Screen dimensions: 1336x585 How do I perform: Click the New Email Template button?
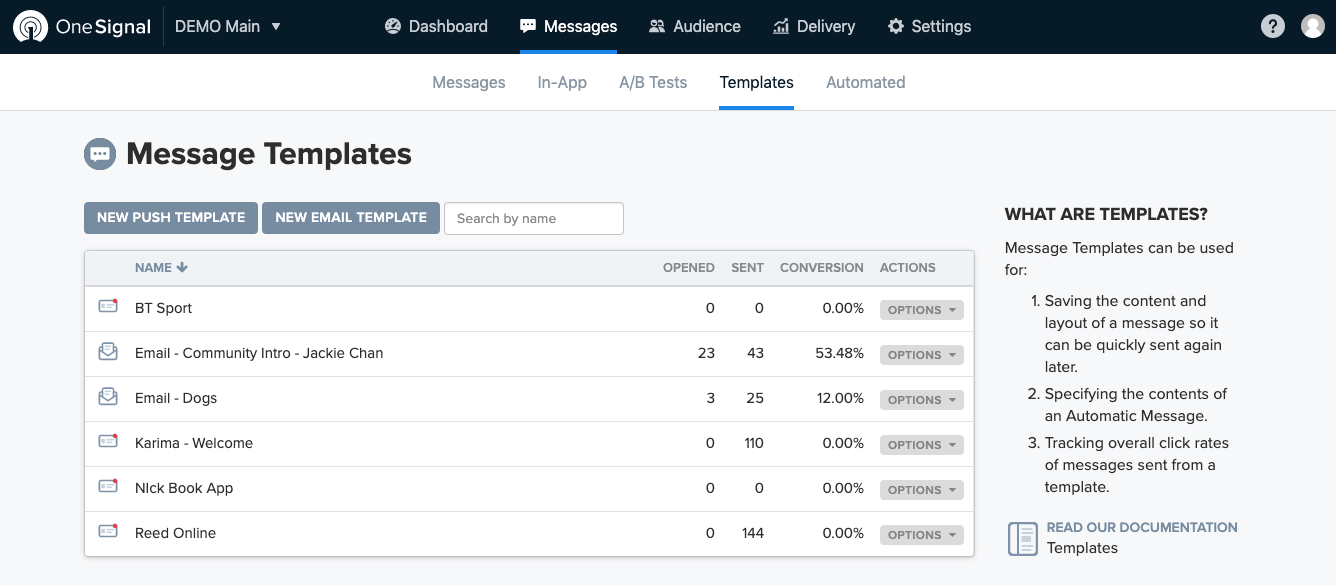[350, 218]
